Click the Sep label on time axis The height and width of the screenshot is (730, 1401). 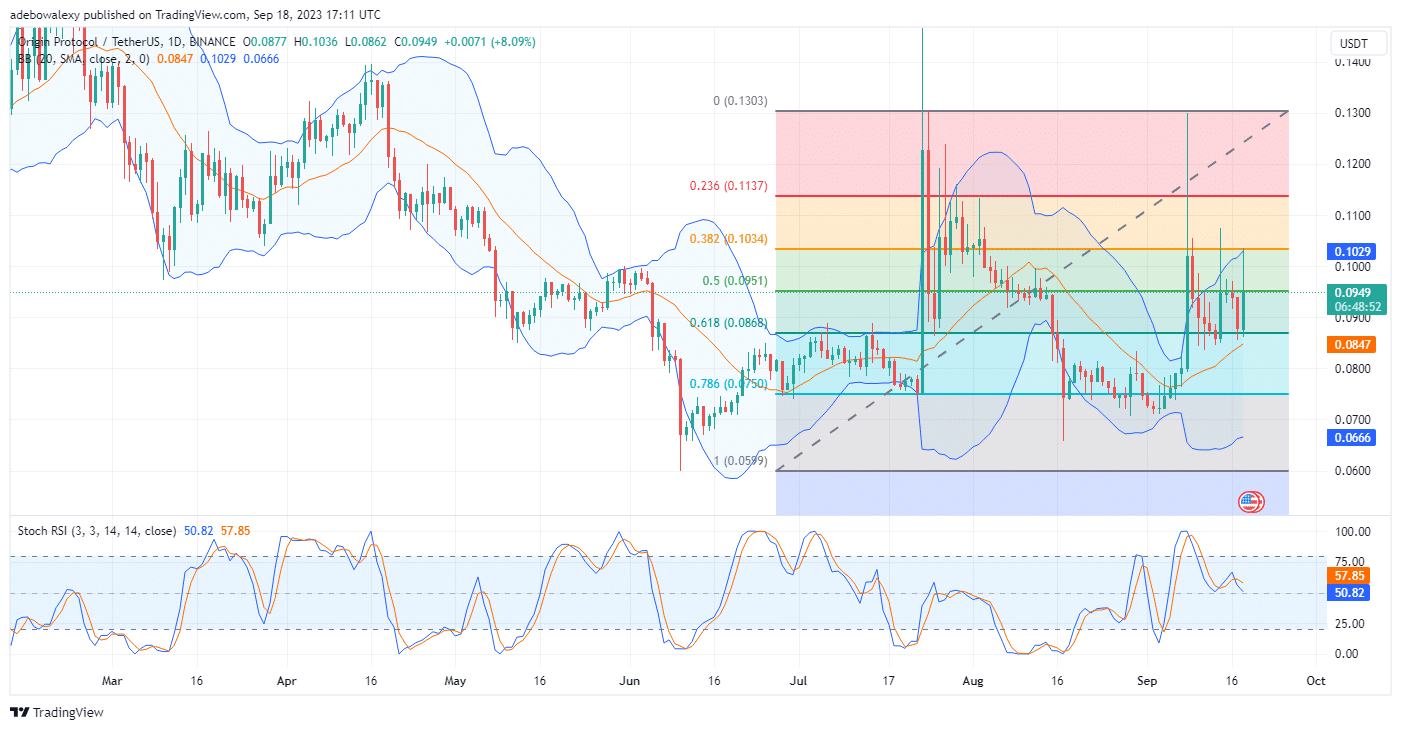[1148, 680]
